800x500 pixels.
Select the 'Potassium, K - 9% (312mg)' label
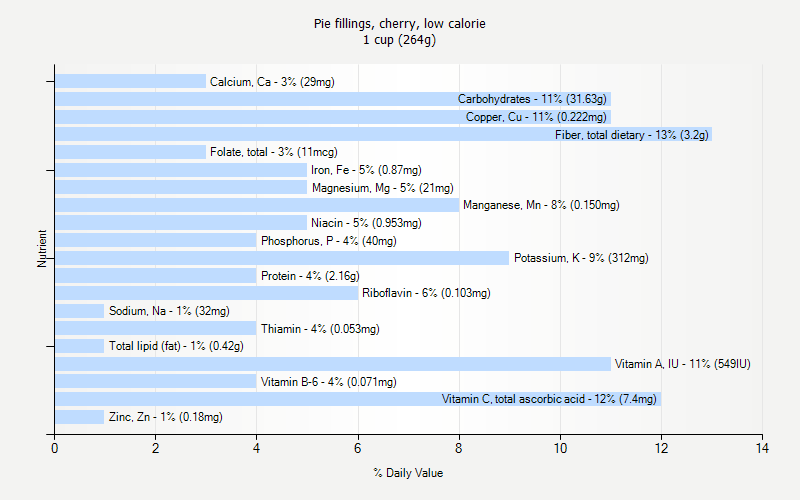click(x=581, y=258)
